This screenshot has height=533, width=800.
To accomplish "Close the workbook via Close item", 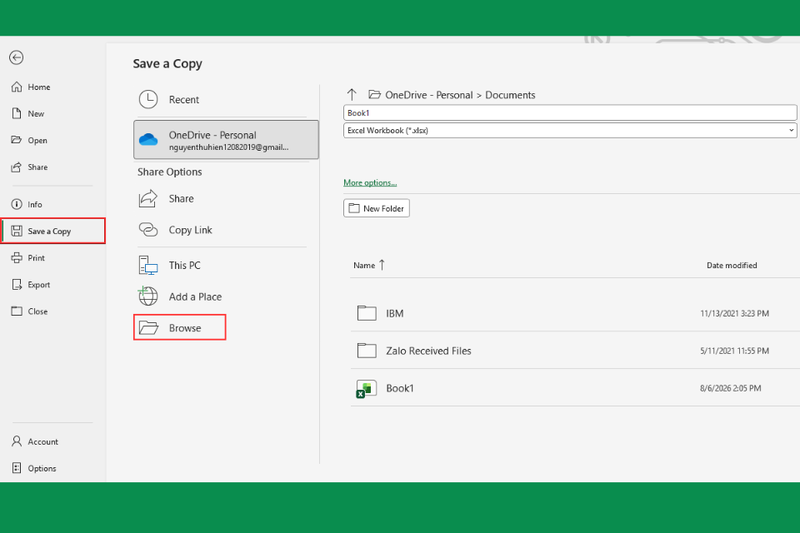I will pos(30,311).
